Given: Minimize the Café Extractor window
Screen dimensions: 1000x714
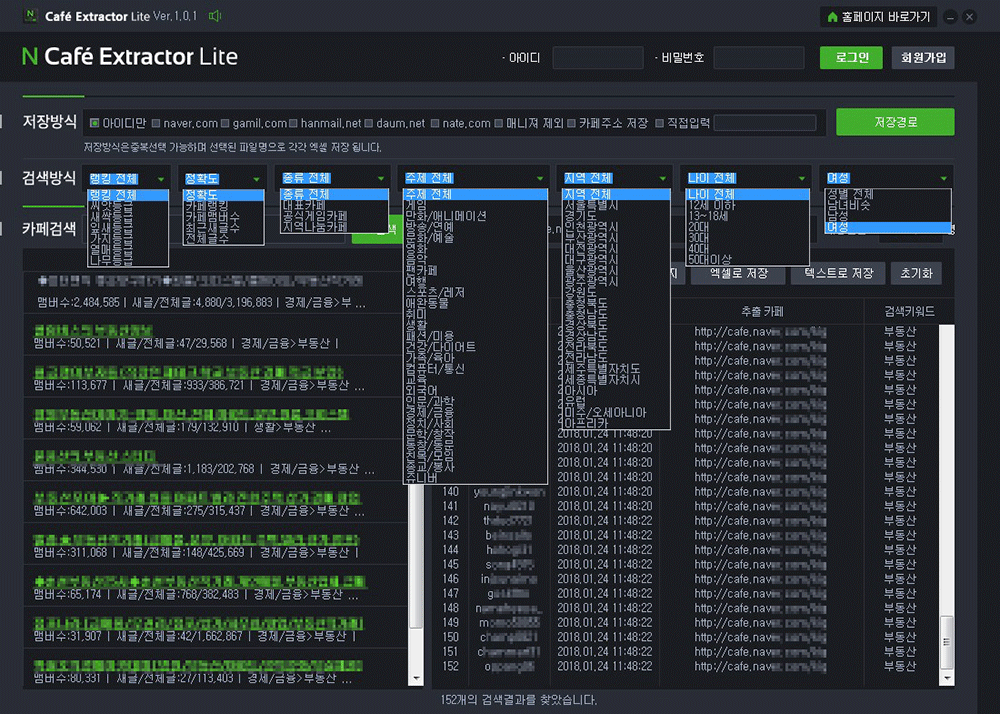Looking at the screenshot, I should [x=950, y=17].
